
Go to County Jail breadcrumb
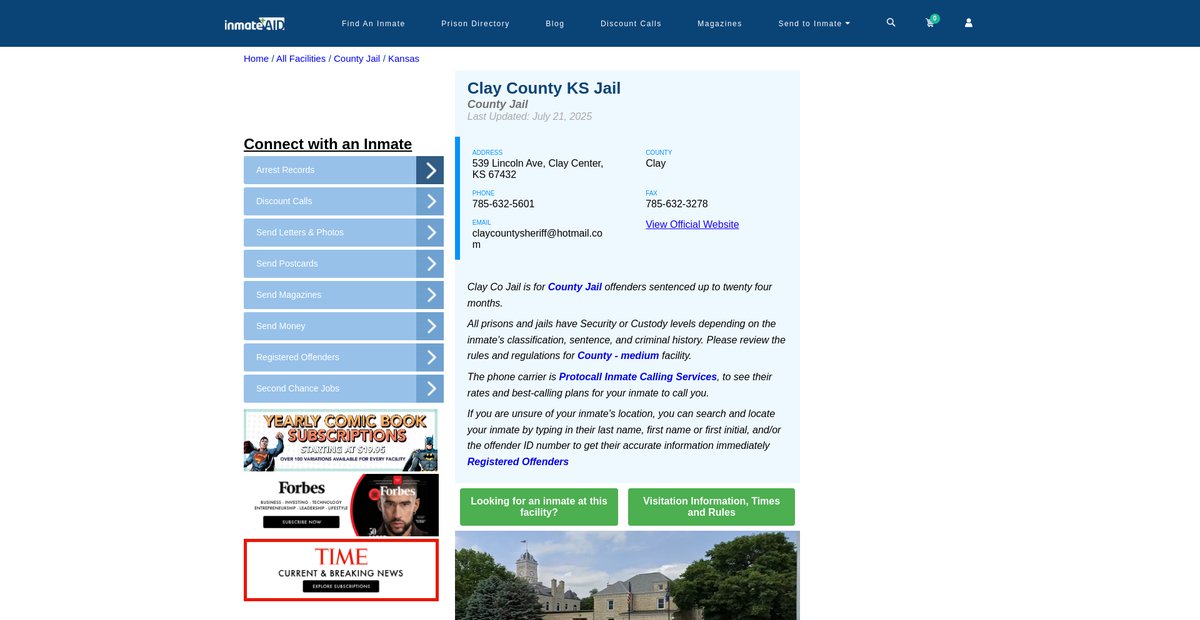(x=357, y=59)
